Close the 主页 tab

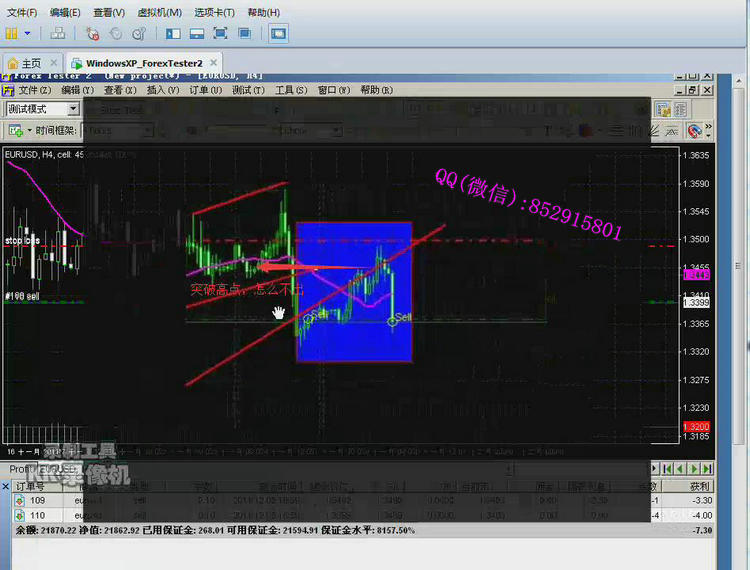tap(51, 63)
